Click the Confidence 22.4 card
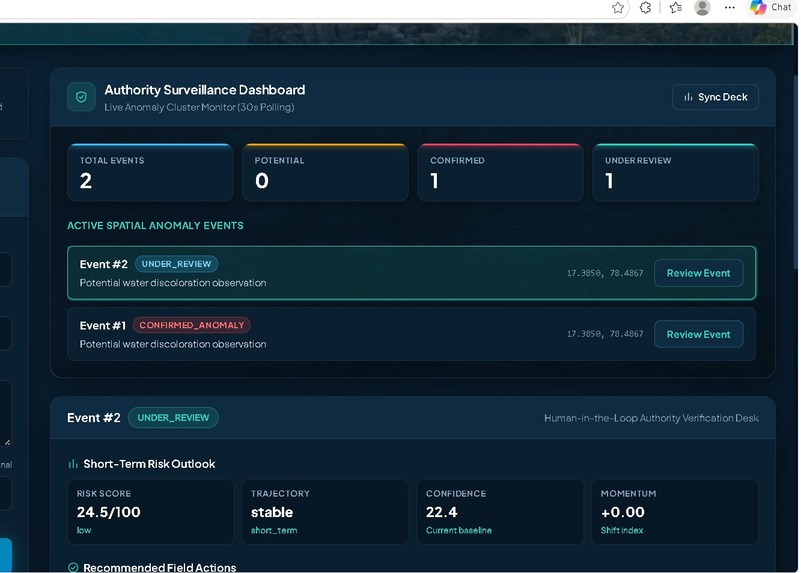The image size is (801, 573). click(x=500, y=512)
